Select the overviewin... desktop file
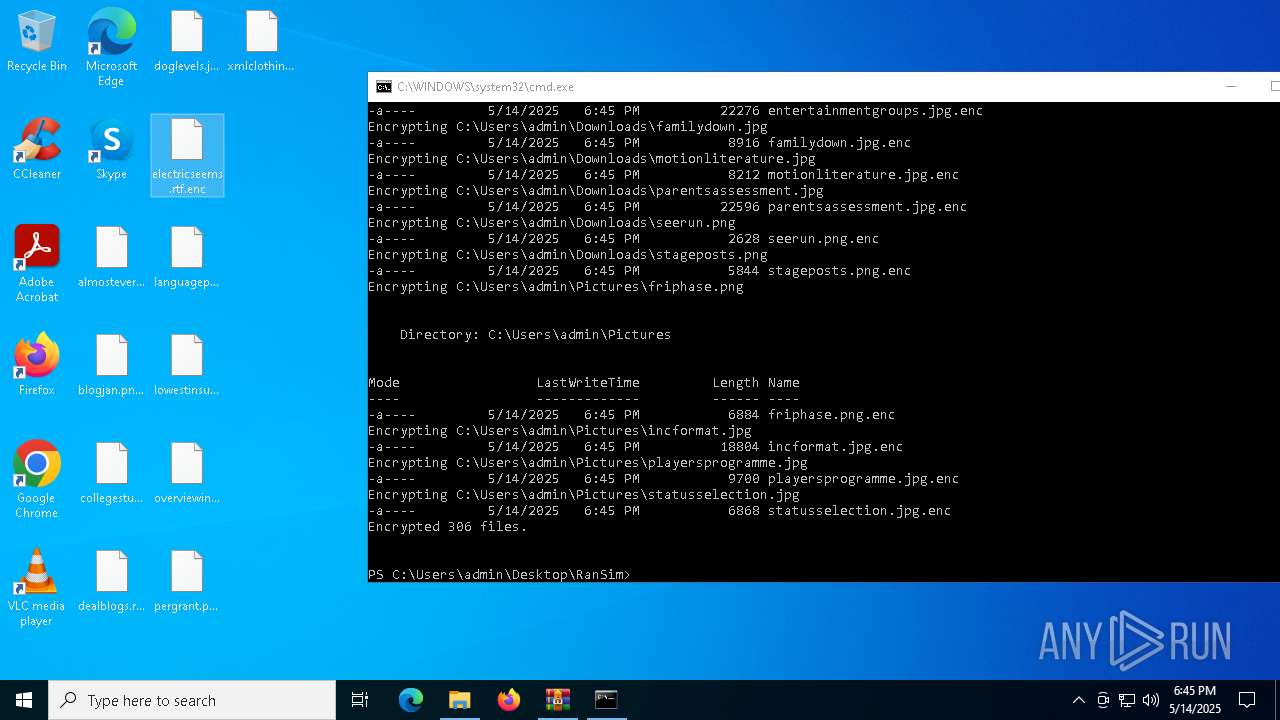Screen dimensions: 1280x720 tap(187, 474)
